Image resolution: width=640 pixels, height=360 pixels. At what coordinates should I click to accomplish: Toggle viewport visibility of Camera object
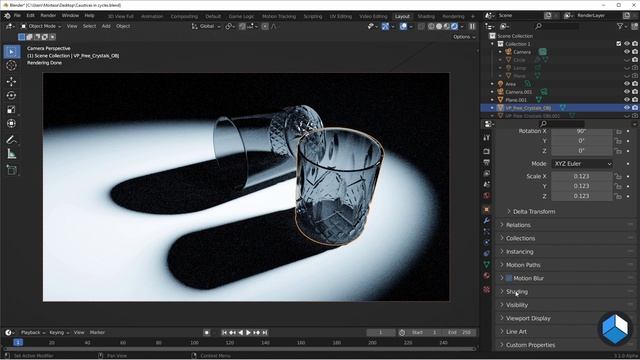coord(627,52)
